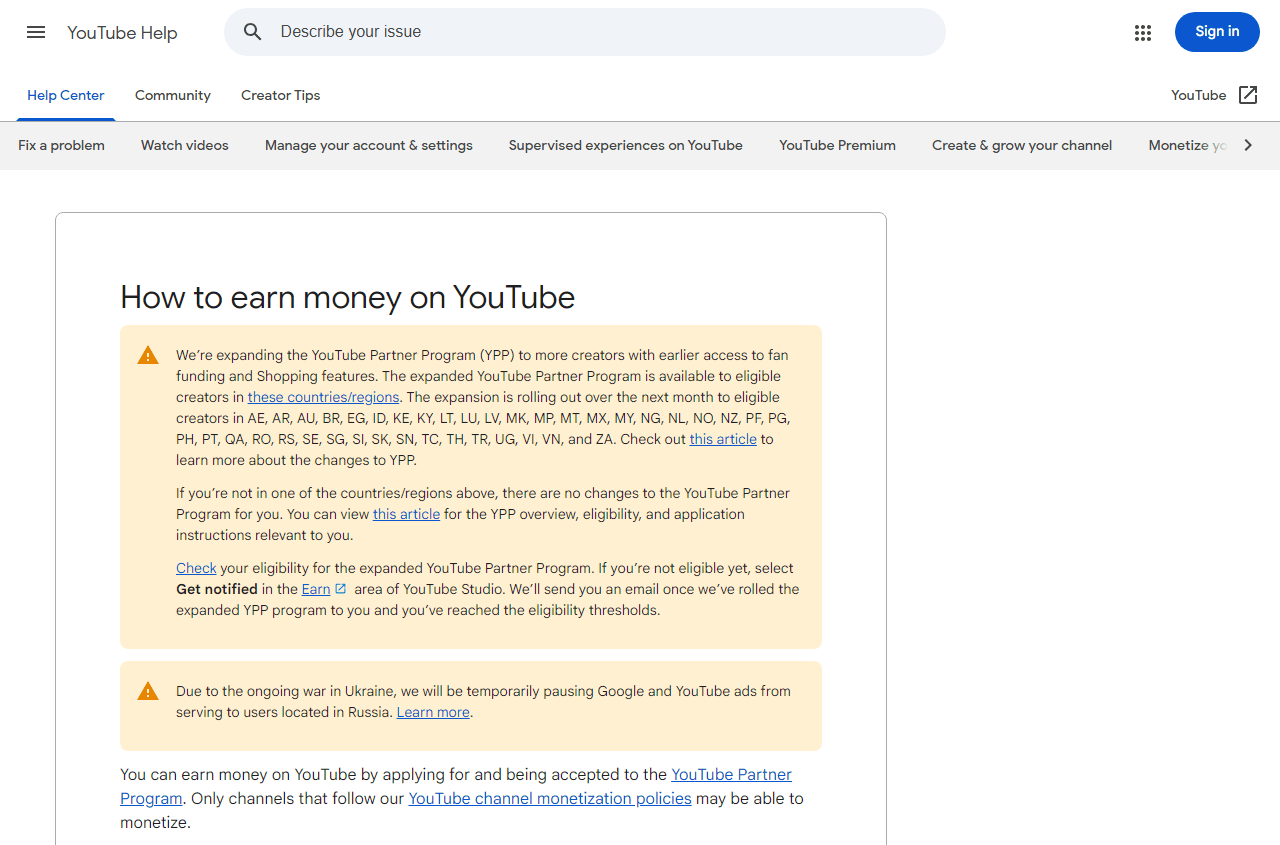Screen dimensions: 1280x845
Task: Click the YouTube link at top right
Action: pos(1198,95)
